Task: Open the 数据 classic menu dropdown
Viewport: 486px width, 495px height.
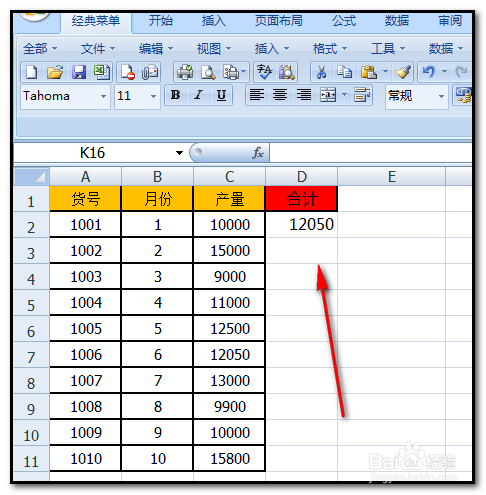Action: click(x=446, y=49)
